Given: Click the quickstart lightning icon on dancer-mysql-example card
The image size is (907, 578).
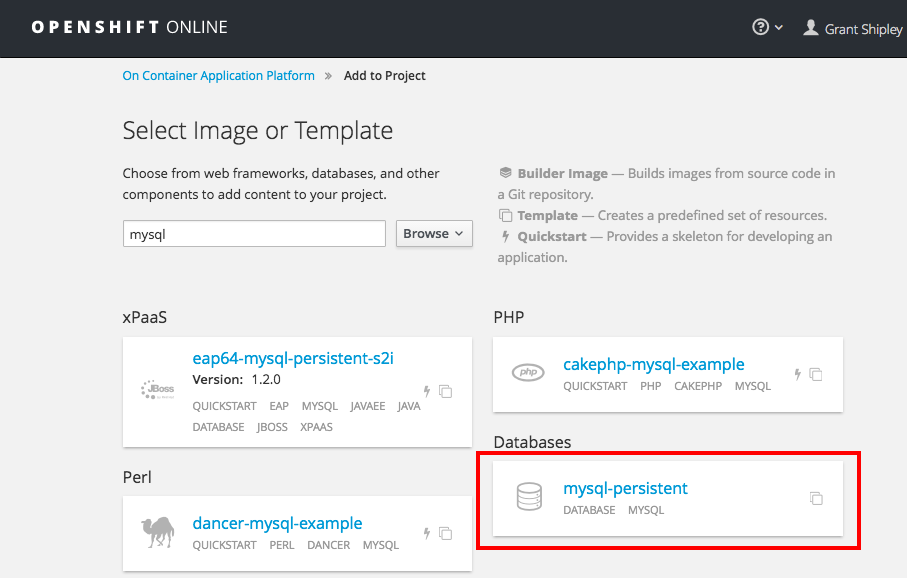Looking at the screenshot, I should [427, 533].
